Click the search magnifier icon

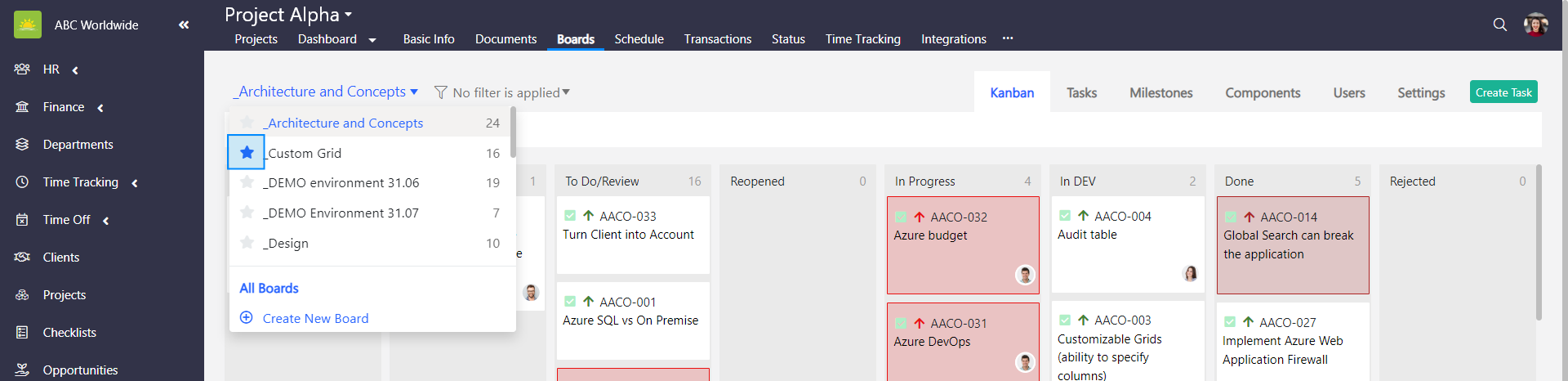click(1499, 25)
